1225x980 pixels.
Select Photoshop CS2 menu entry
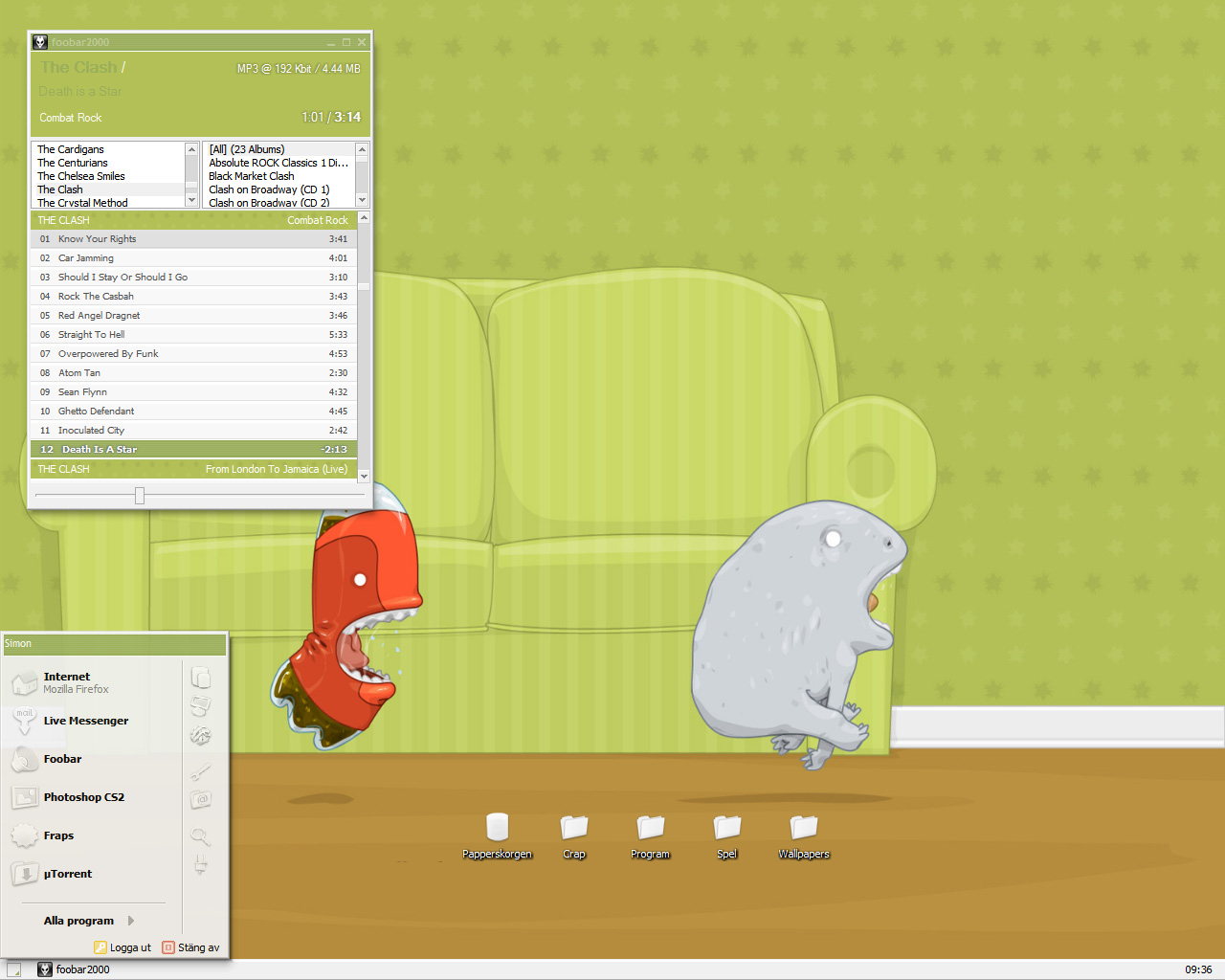click(x=94, y=797)
